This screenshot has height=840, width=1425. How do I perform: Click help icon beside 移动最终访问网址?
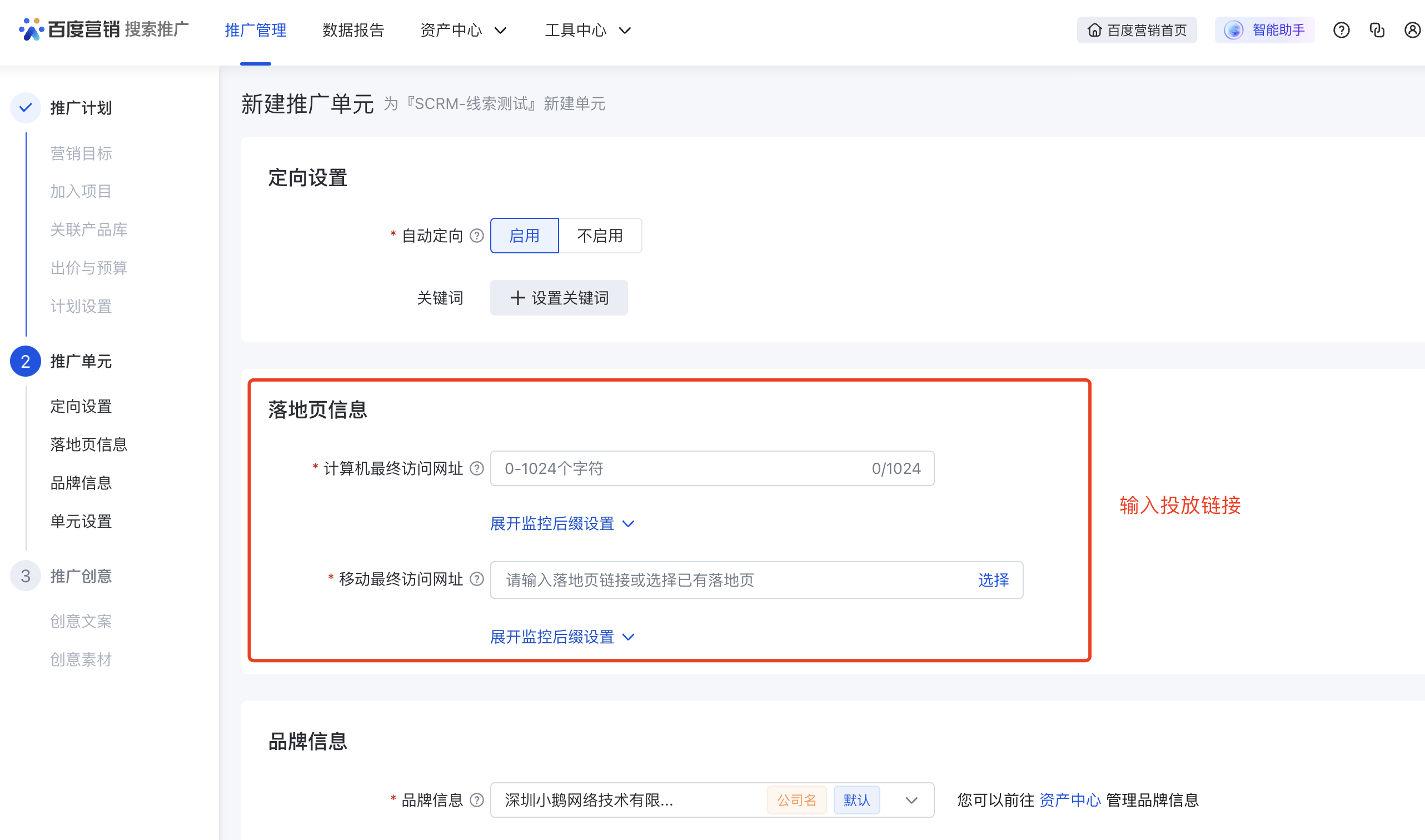point(477,579)
